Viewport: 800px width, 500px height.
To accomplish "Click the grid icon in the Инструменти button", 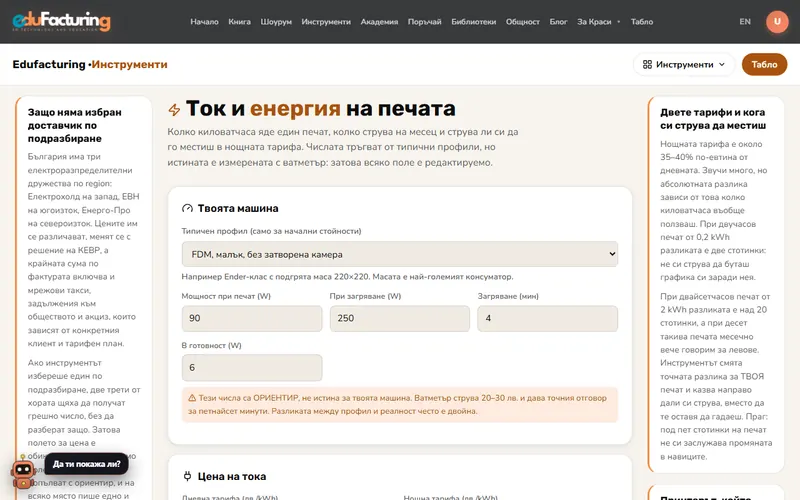I will pos(647,64).
